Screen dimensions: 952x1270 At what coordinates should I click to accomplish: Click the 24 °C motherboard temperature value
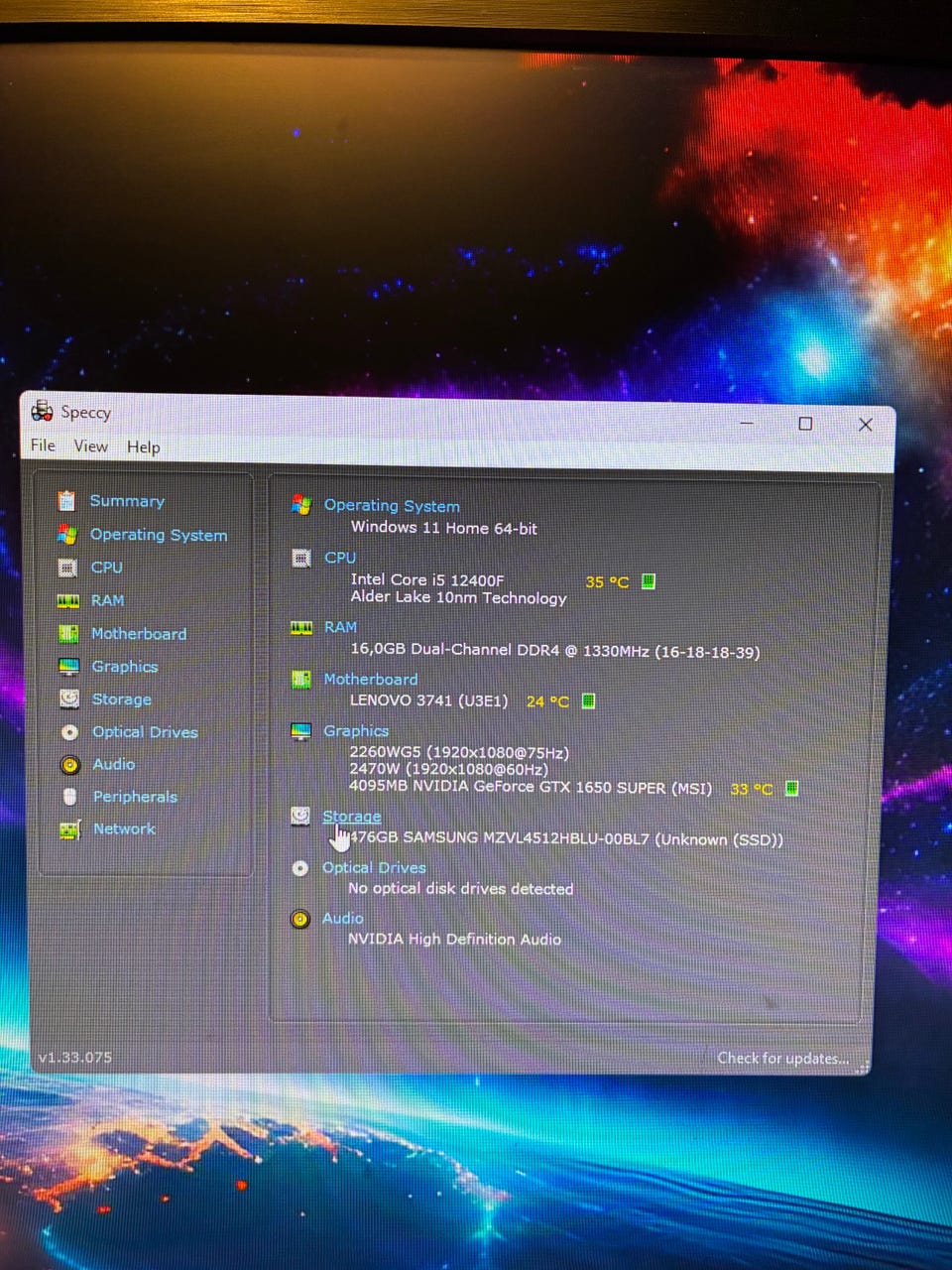coord(547,701)
